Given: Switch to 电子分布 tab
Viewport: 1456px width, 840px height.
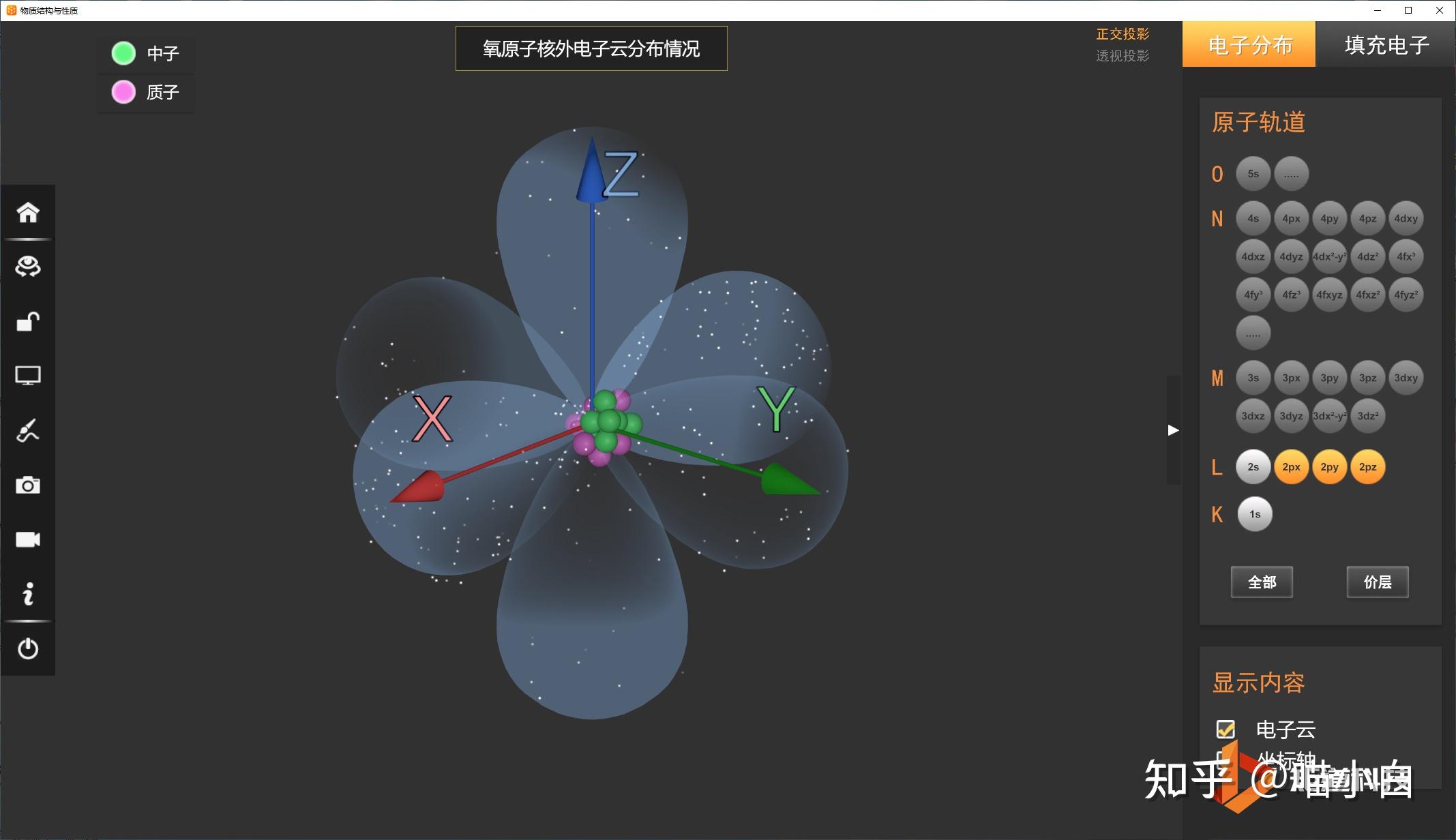Looking at the screenshot, I should pos(1249,45).
